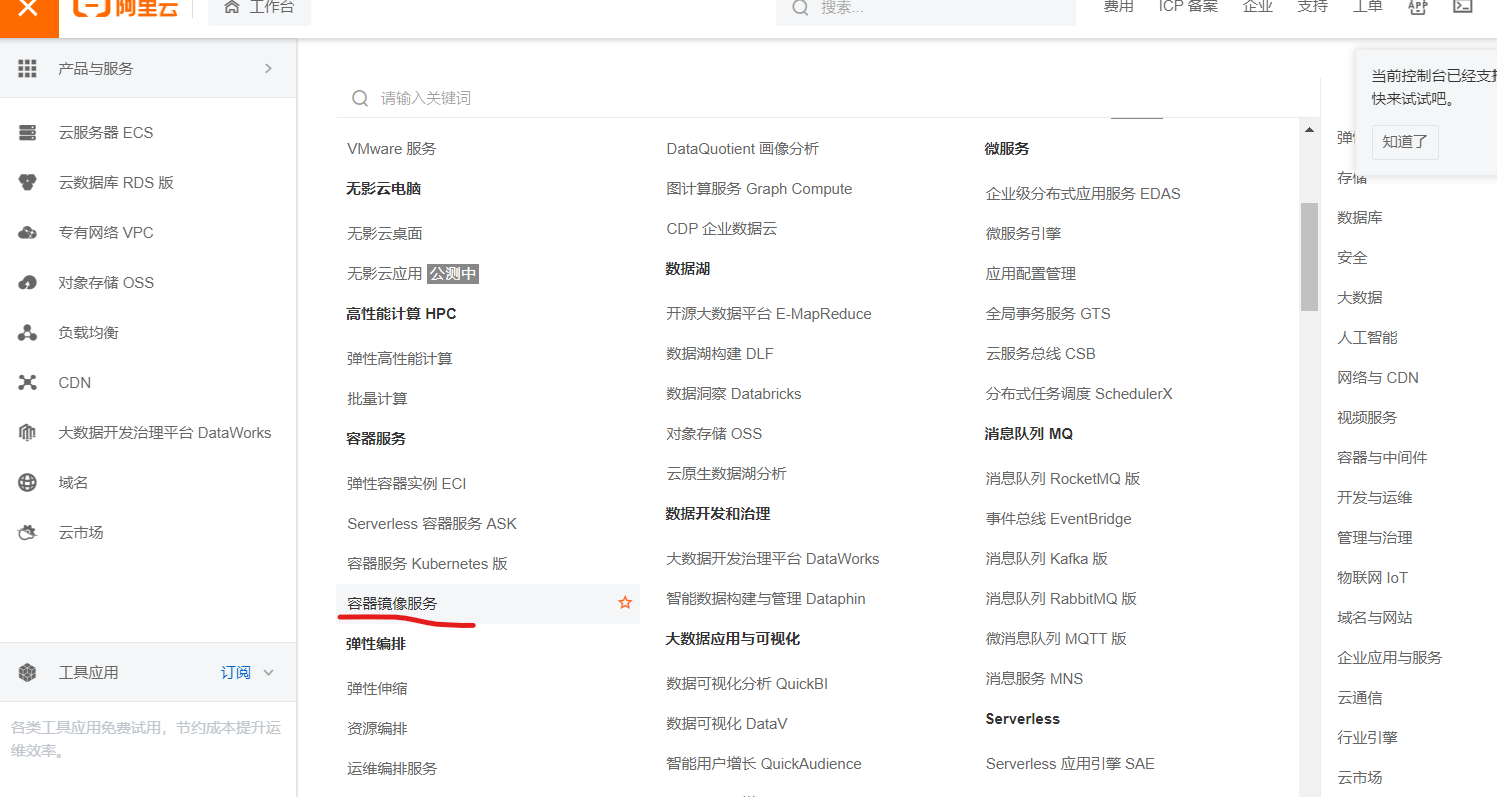Open Serverless 应用引擎 SAE
The height and width of the screenshot is (797, 1497).
[1070, 764]
